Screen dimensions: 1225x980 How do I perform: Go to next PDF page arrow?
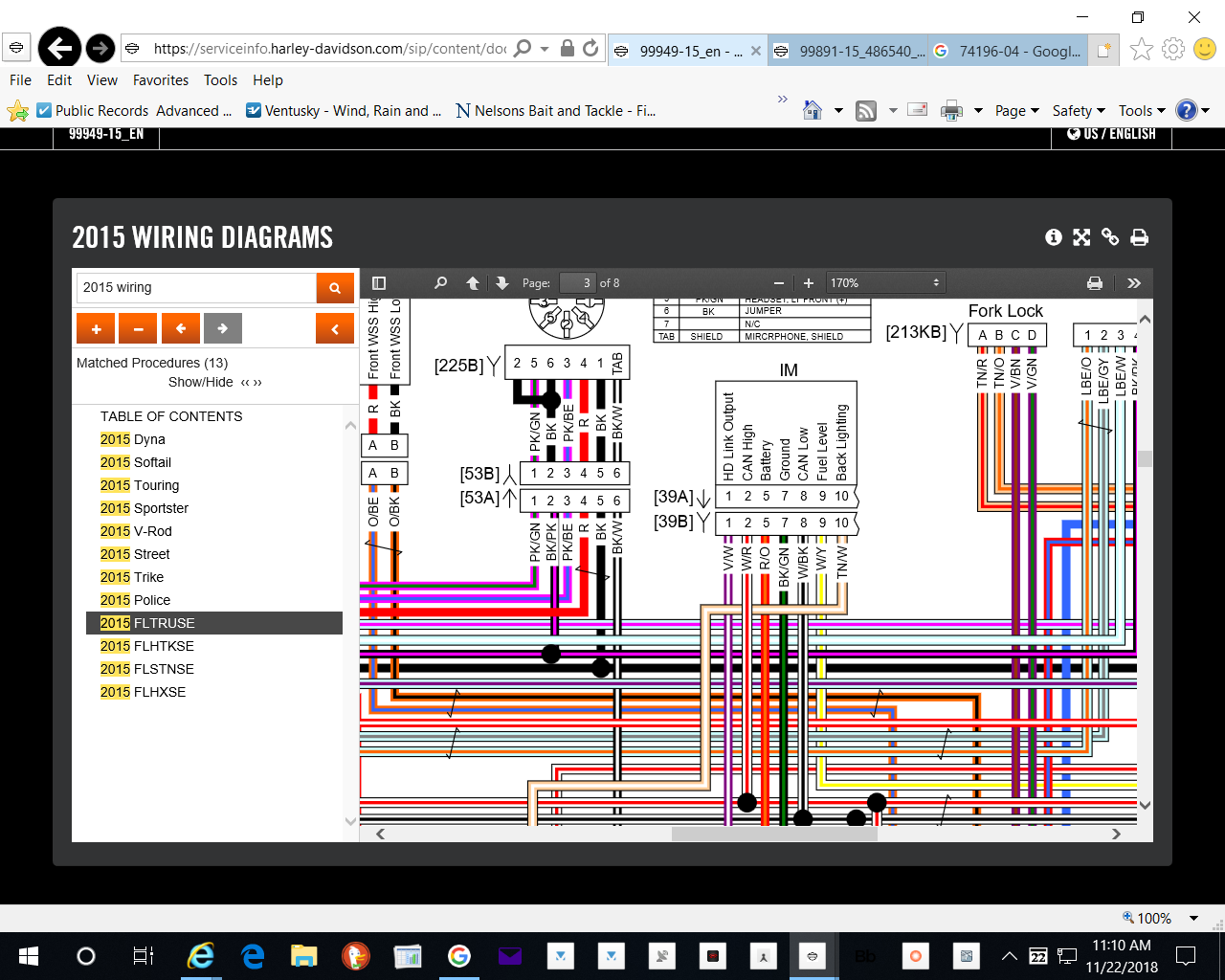coord(502,283)
